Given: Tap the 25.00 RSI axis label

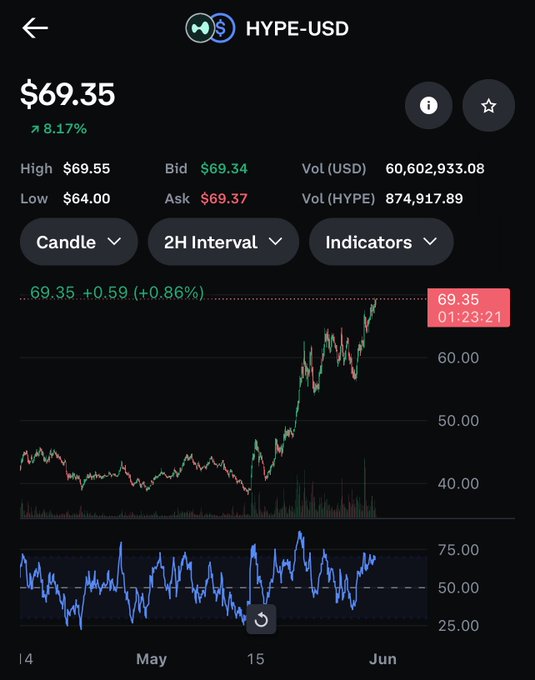Looking at the screenshot, I should coord(458,626).
